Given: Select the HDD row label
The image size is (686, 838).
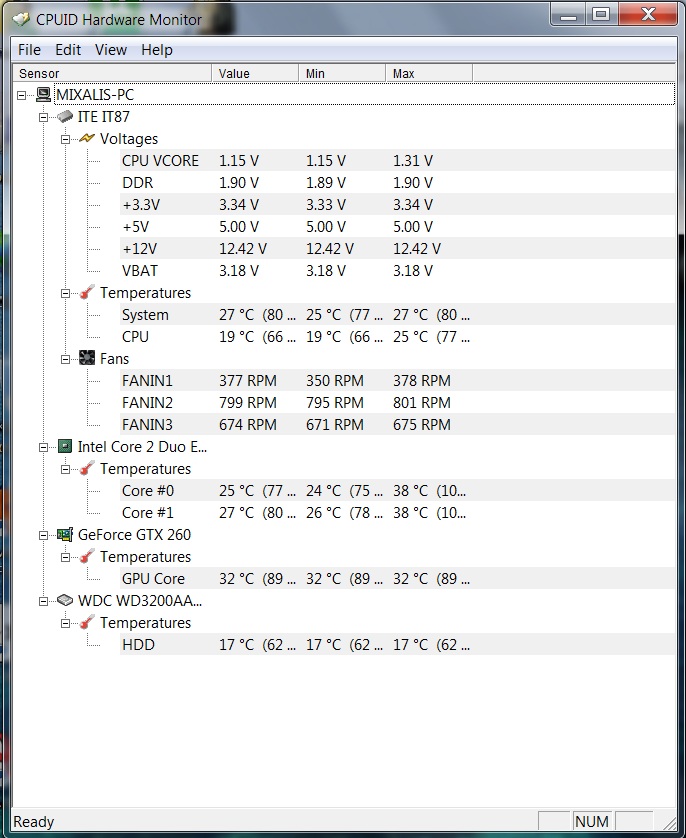Looking at the screenshot, I should coord(138,645).
